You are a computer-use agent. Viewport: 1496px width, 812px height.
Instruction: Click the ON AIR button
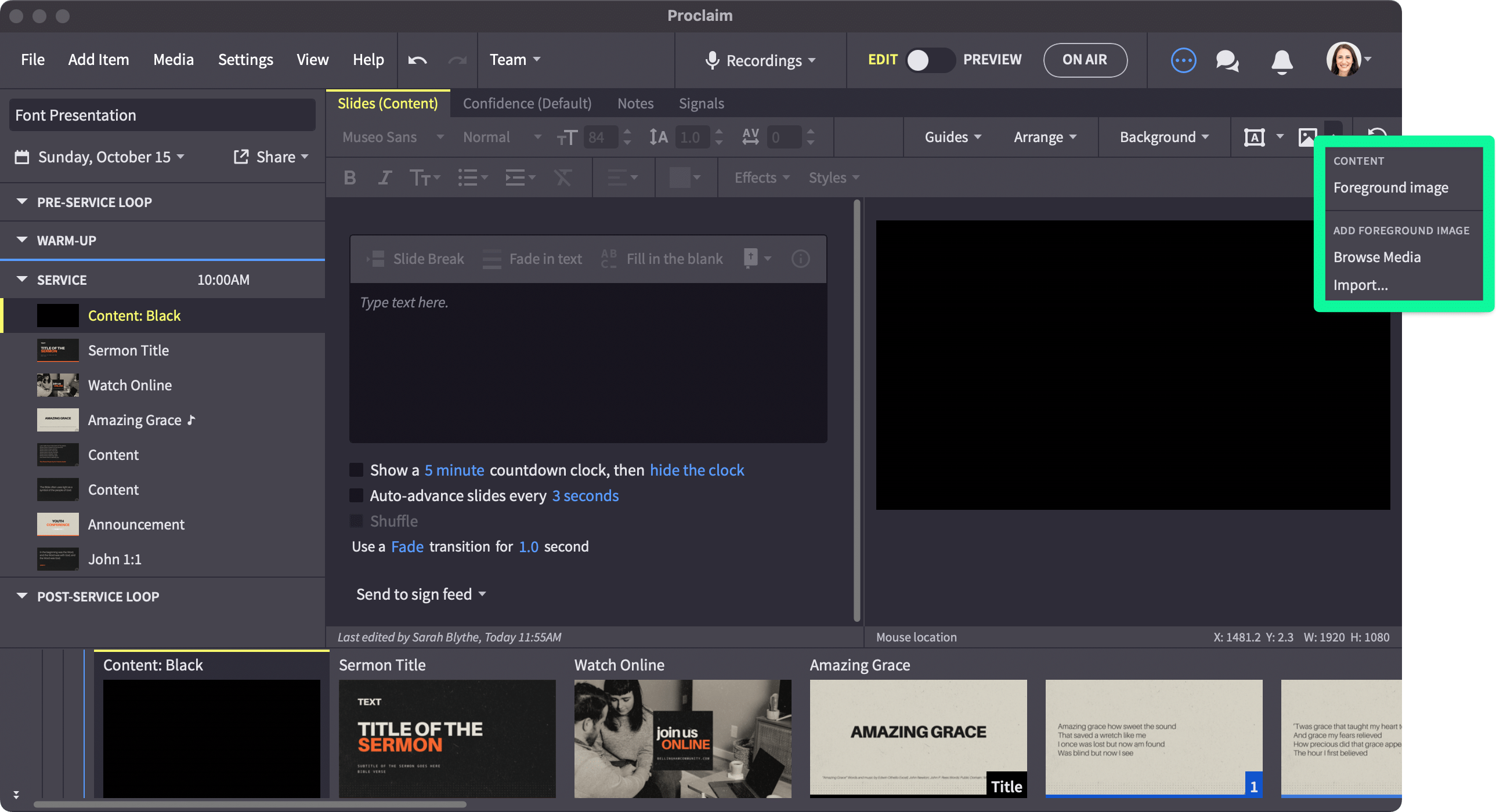click(1085, 60)
